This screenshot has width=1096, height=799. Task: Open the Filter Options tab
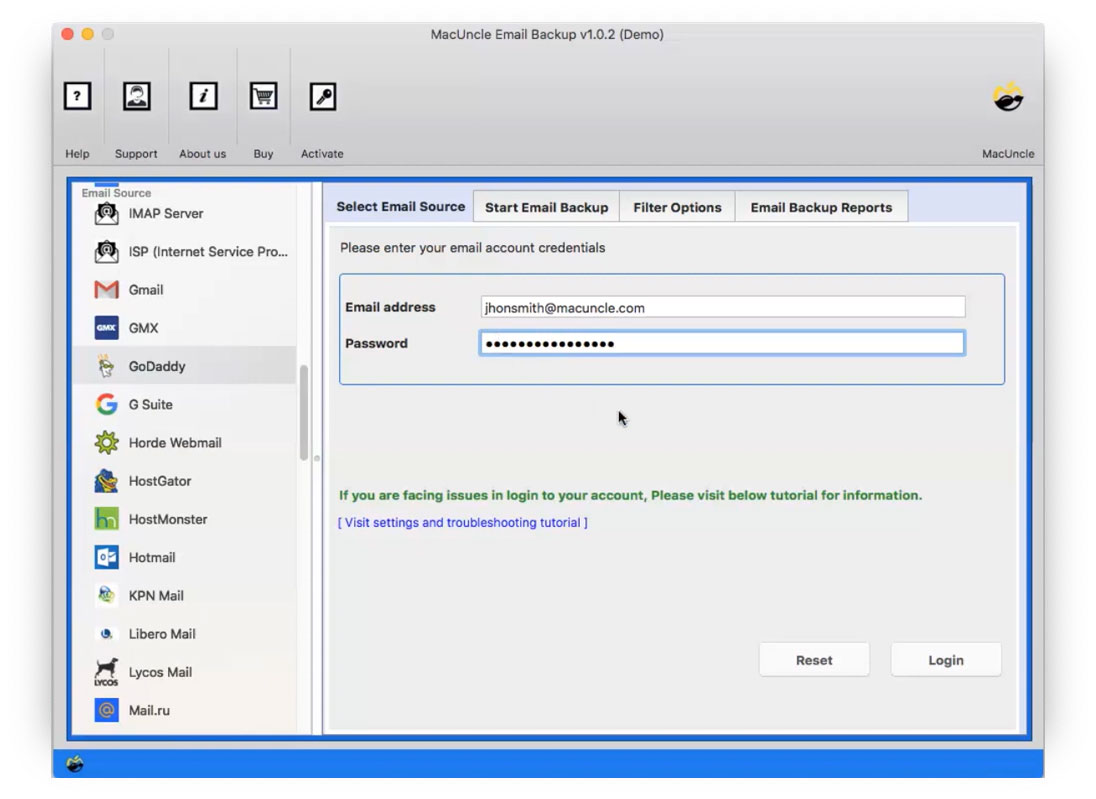point(677,207)
